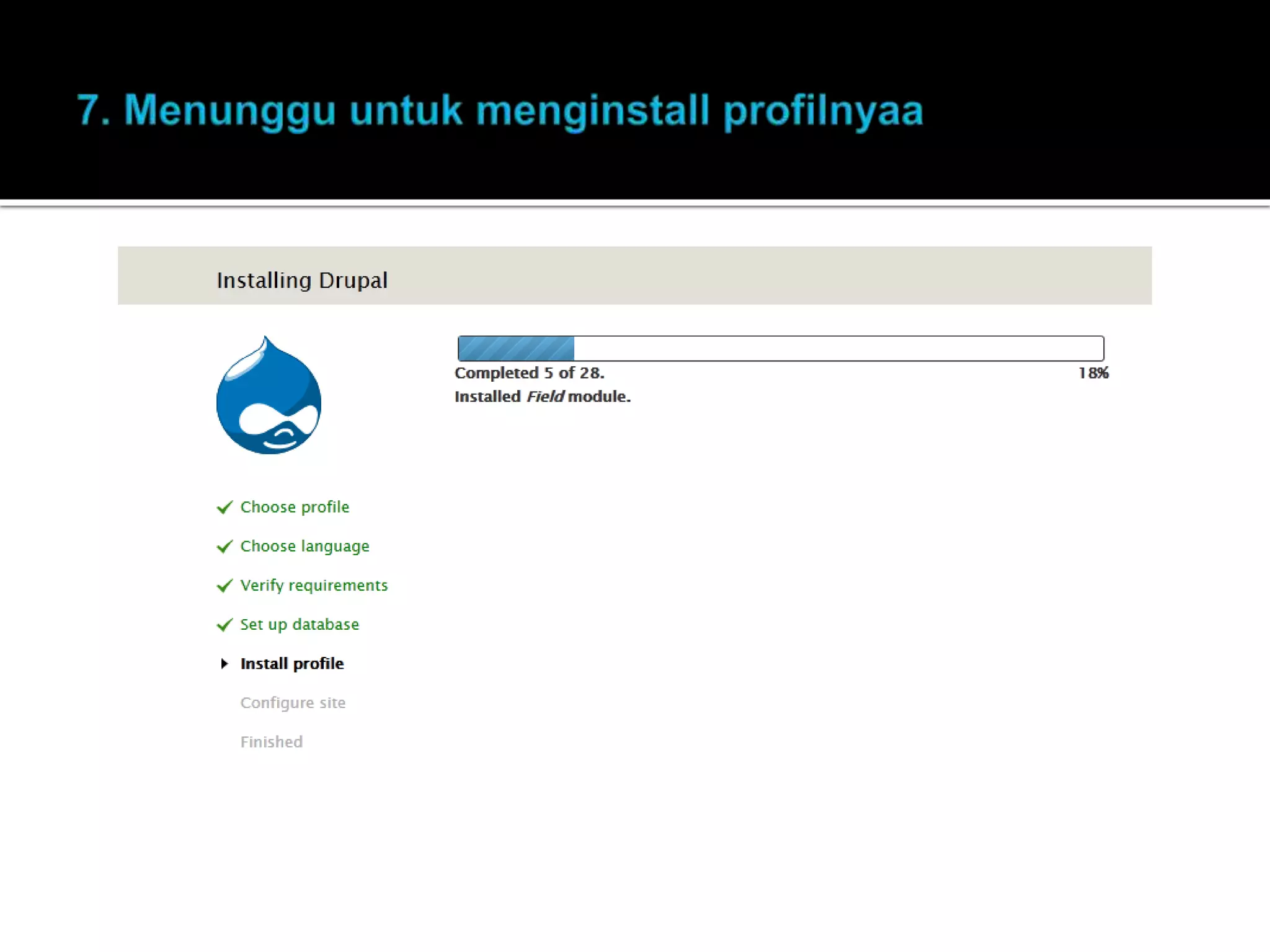Click arrow marker beside Install profile

[224, 664]
